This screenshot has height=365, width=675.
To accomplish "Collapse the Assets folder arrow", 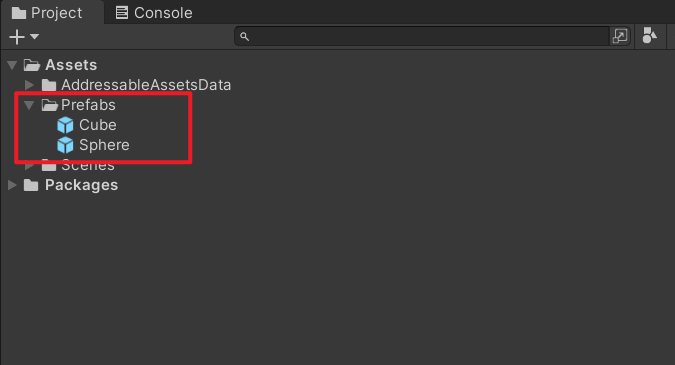I will point(12,65).
